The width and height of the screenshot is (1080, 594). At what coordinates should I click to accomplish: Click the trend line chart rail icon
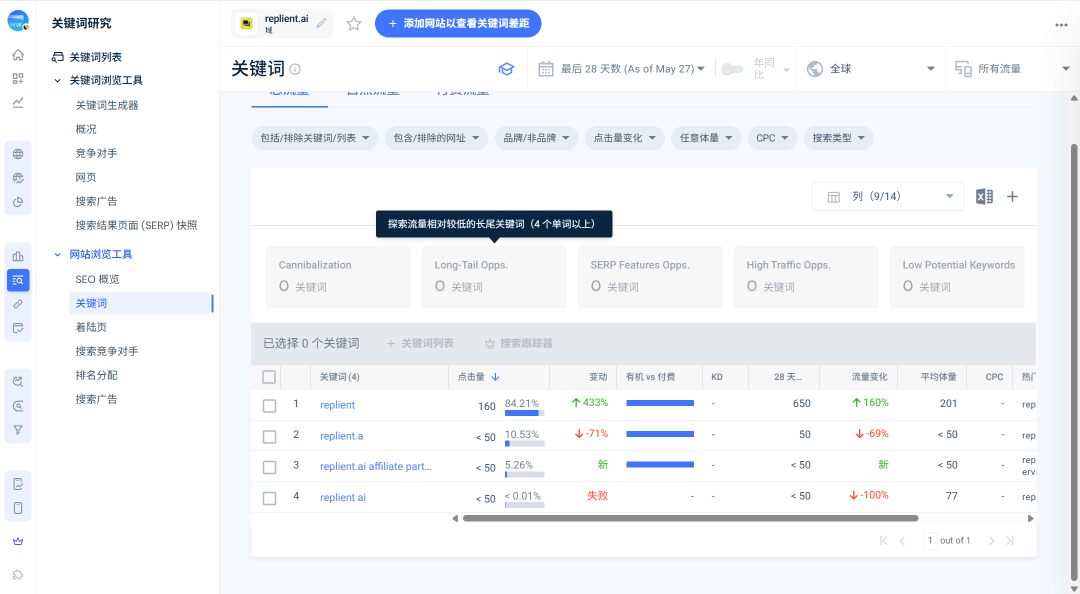click(x=18, y=103)
